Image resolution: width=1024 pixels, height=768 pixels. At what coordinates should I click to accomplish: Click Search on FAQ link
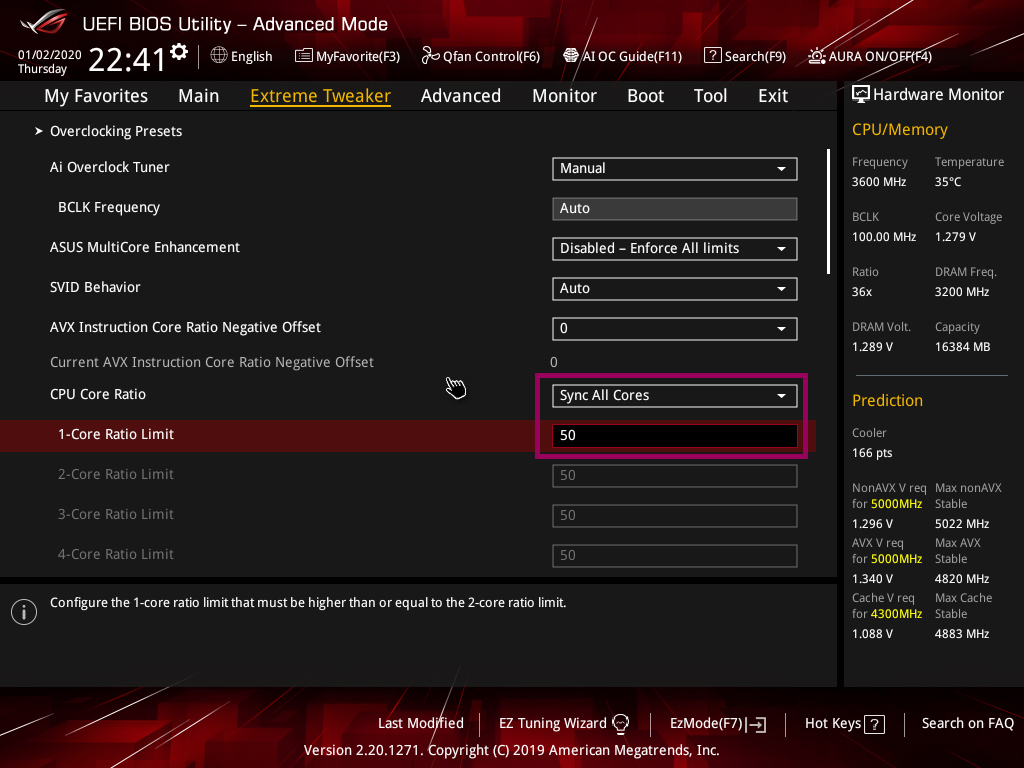(967, 724)
